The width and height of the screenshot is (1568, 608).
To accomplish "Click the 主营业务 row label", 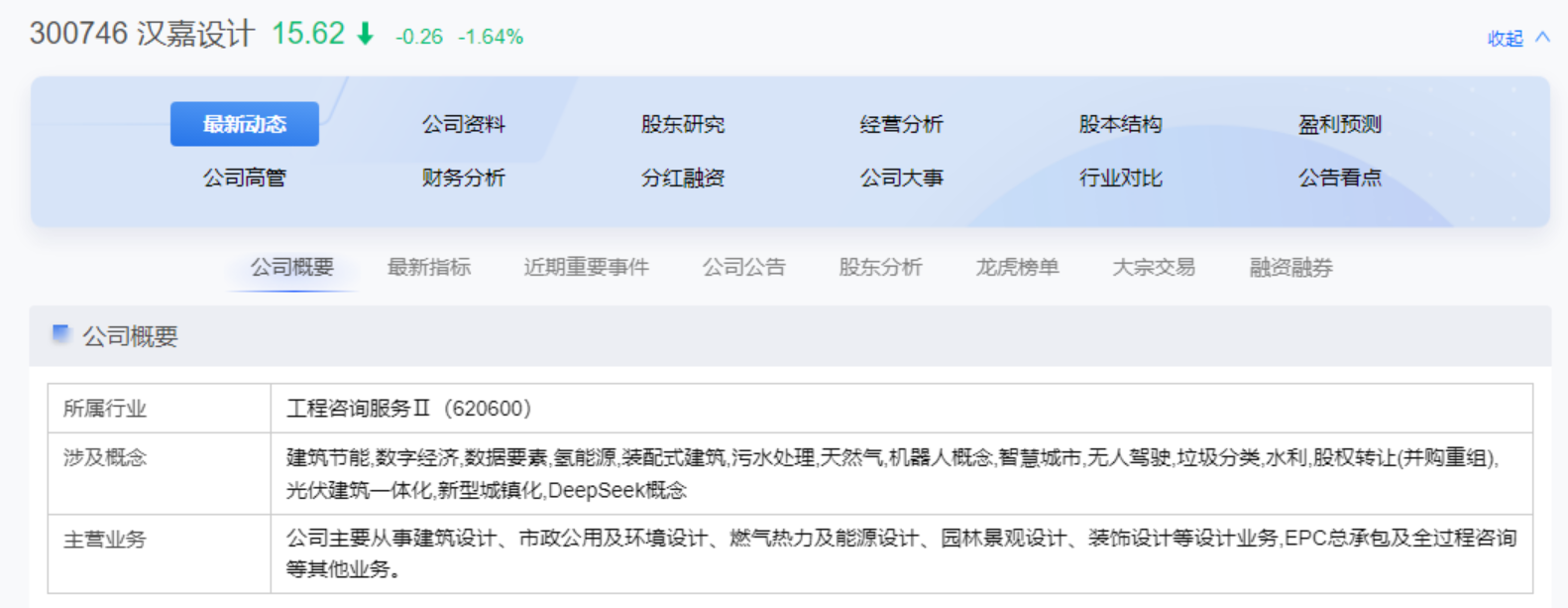I will (x=105, y=540).
